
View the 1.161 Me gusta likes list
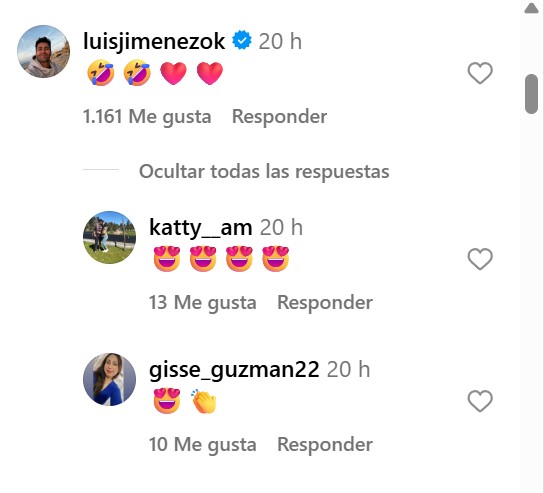coord(147,117)
